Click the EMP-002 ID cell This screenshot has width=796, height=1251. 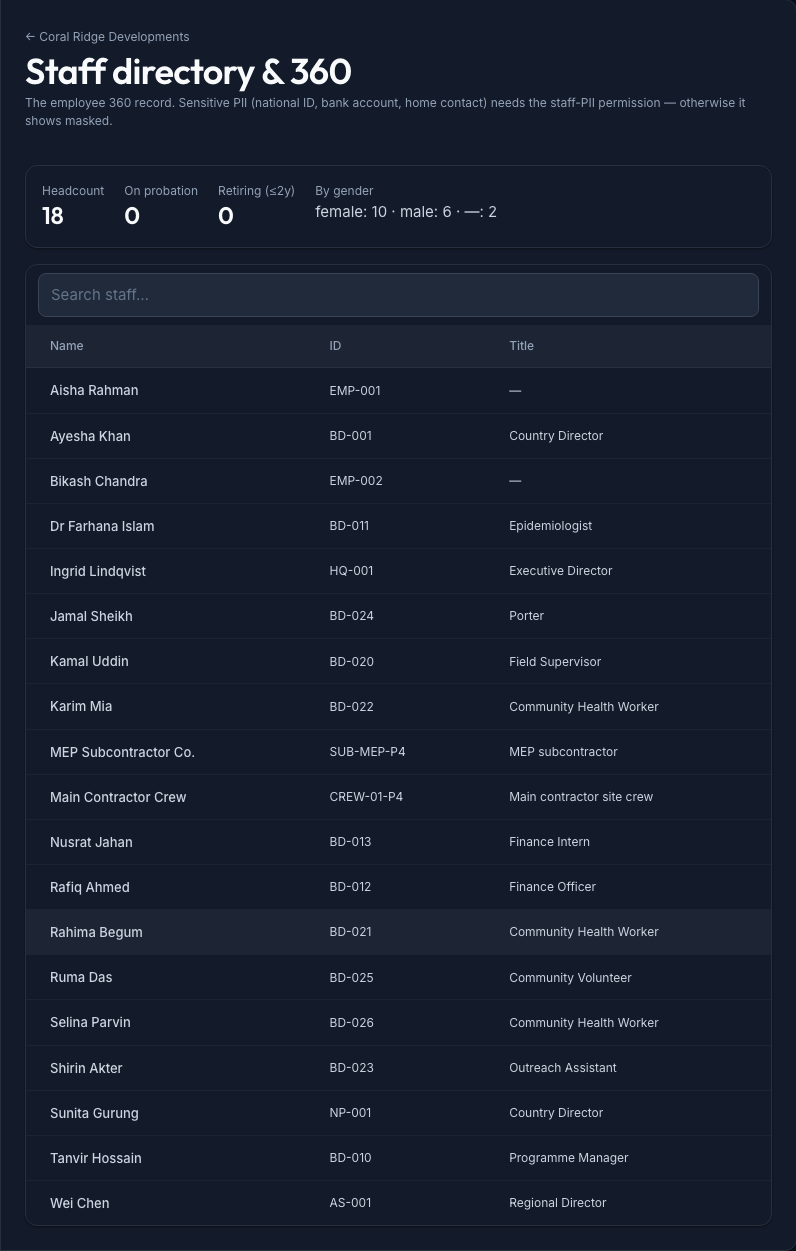(356, 481)
